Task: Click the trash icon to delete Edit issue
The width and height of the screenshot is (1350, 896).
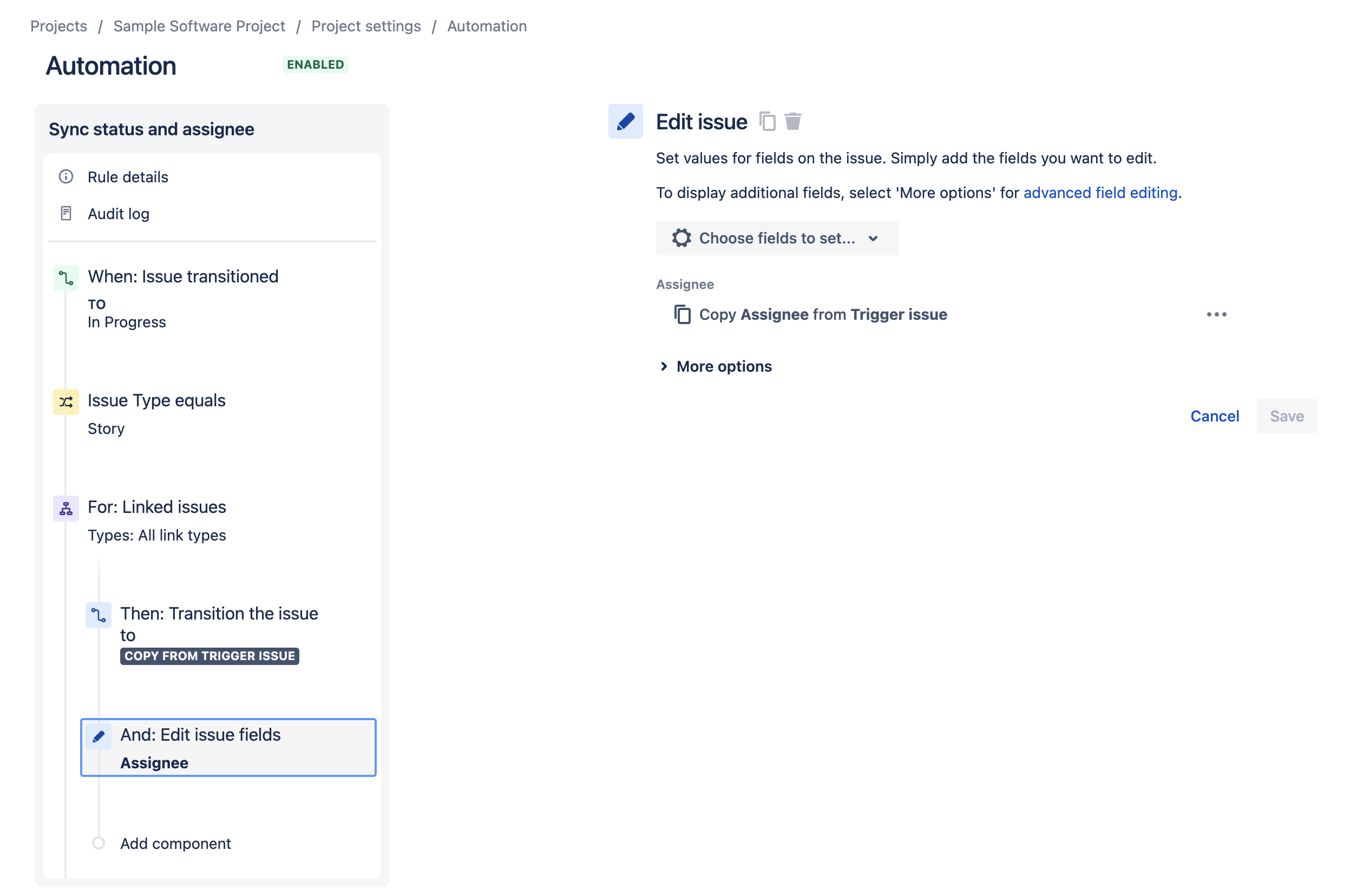Action: 793,122
